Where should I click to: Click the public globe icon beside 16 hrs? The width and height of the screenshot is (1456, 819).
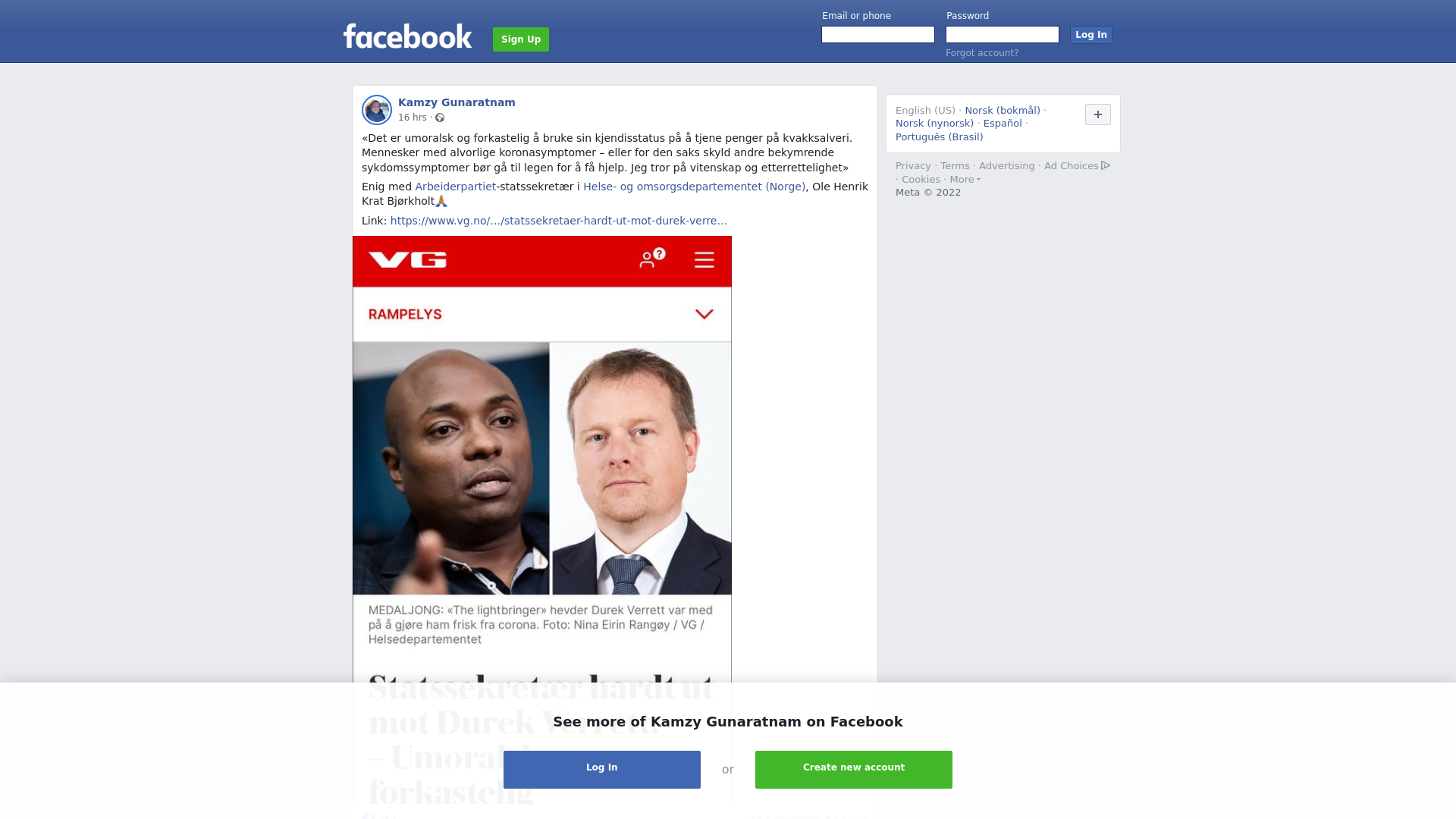coord(440,118)
